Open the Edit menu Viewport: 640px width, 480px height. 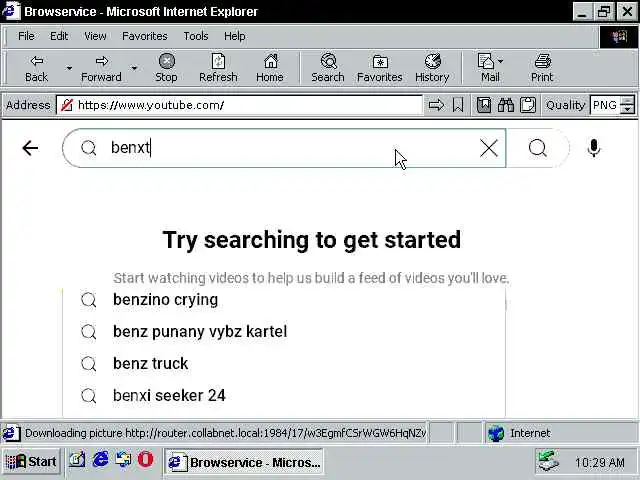(59, 36)
